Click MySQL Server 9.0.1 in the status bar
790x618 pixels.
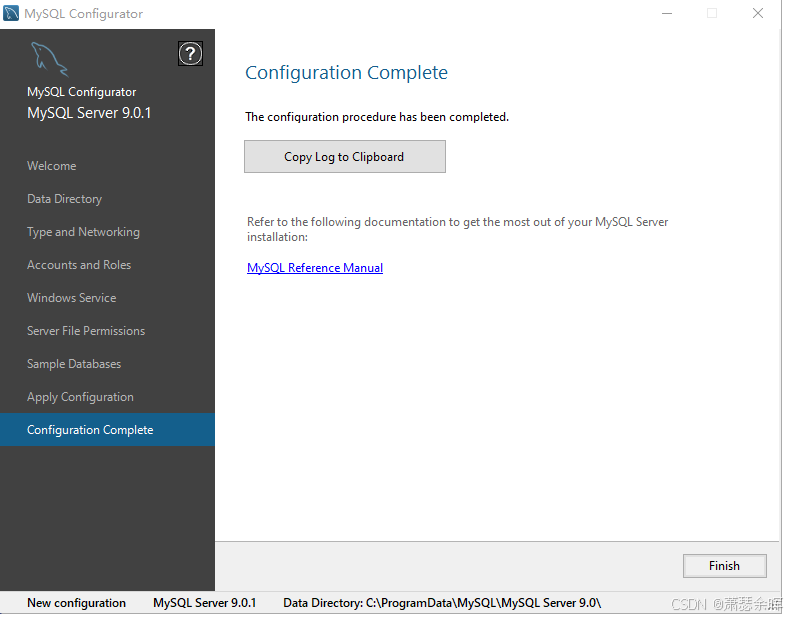point(204,603)
